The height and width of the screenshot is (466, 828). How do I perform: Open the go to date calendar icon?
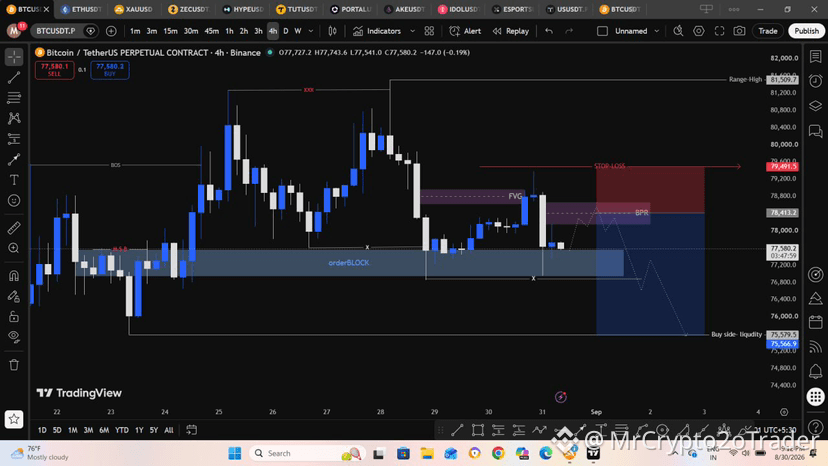click(192, 430)
